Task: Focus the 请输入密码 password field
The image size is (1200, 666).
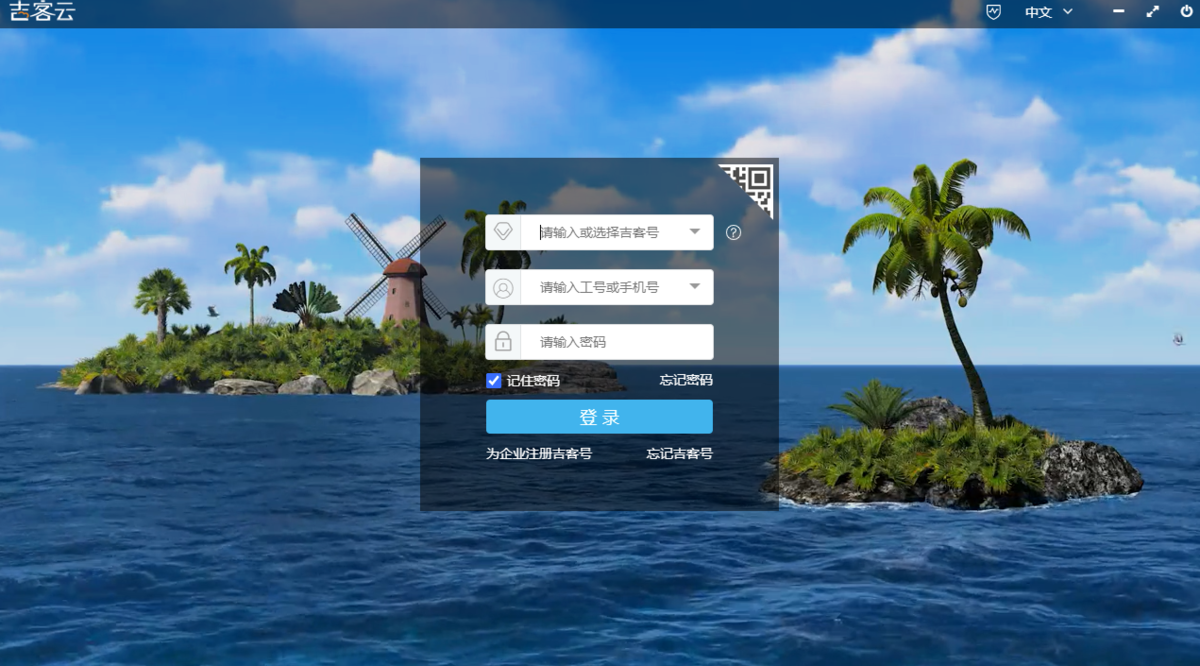Action: pyautogui.click(x=615, y=342)
